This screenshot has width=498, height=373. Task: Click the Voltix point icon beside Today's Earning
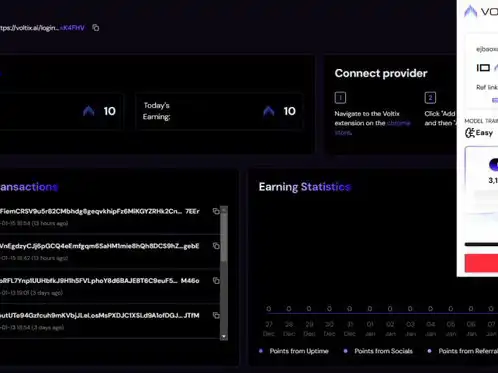tap(269, 111)
